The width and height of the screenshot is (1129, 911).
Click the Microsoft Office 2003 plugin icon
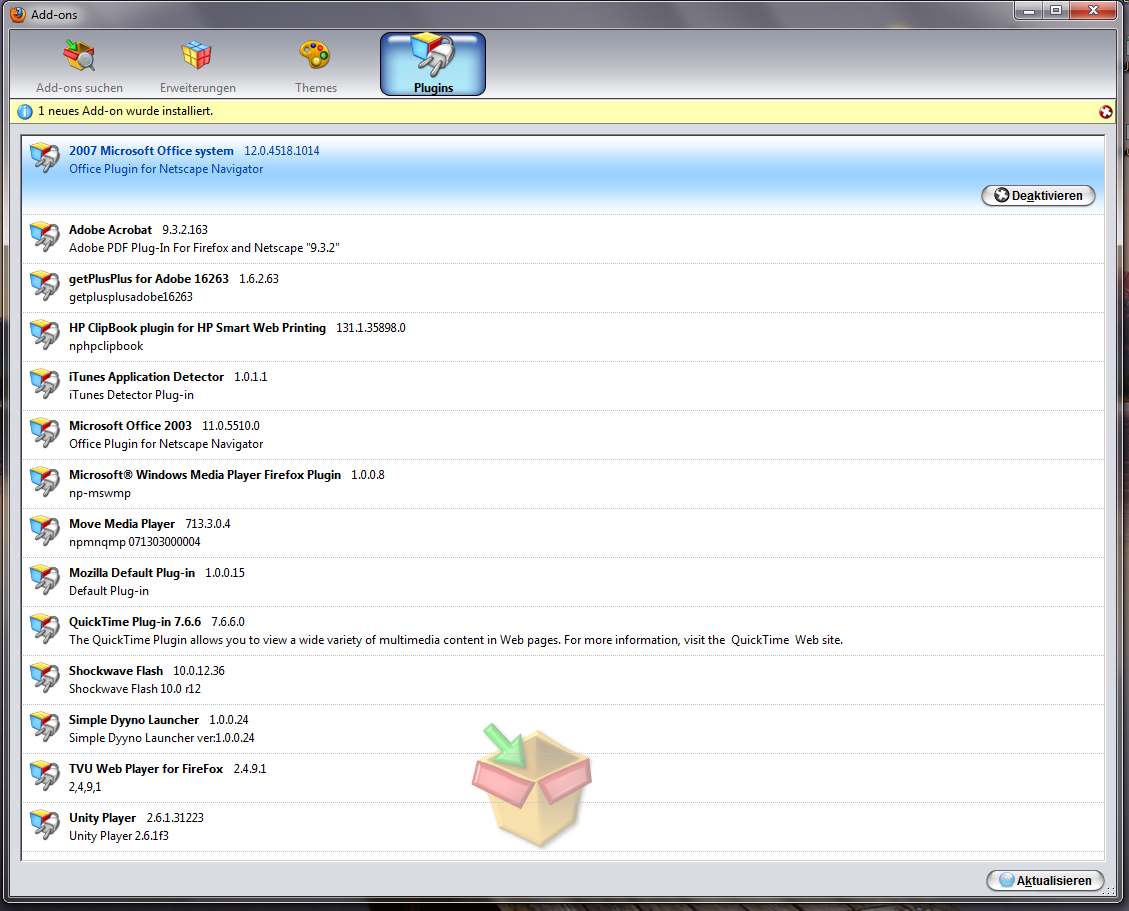click(x=45, y=432)
